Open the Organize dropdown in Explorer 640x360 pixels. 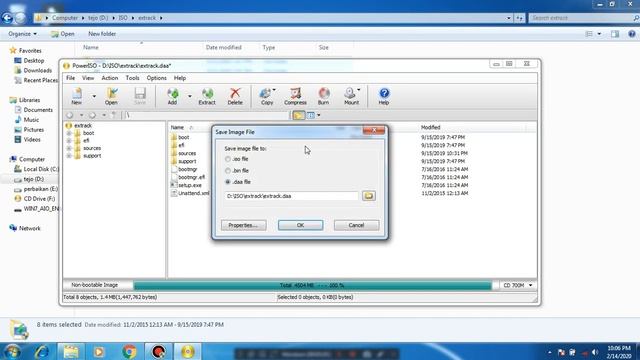click(x=22, y=34)
